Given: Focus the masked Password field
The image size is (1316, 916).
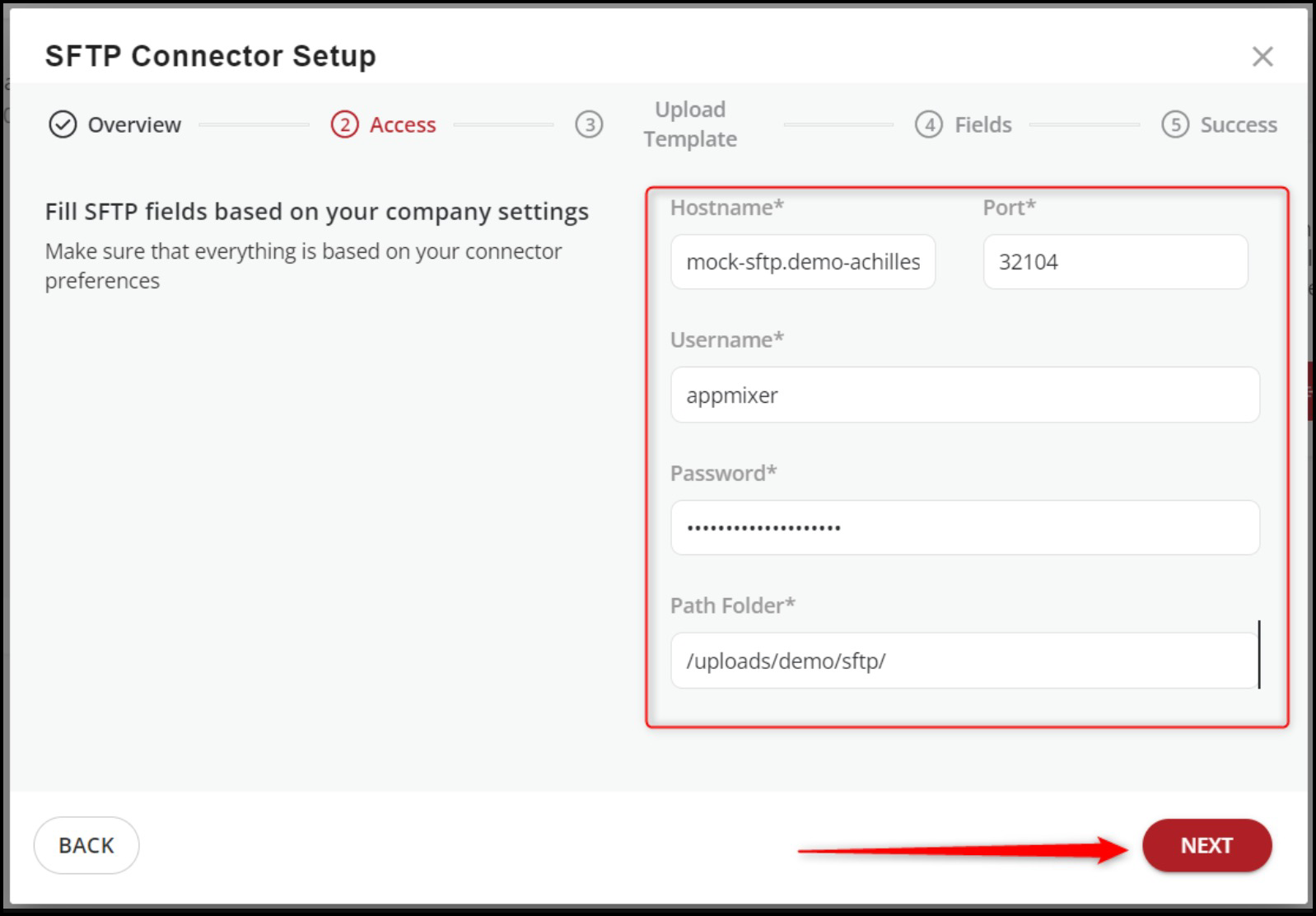Looking at the screenshot, I should (964, 528).
